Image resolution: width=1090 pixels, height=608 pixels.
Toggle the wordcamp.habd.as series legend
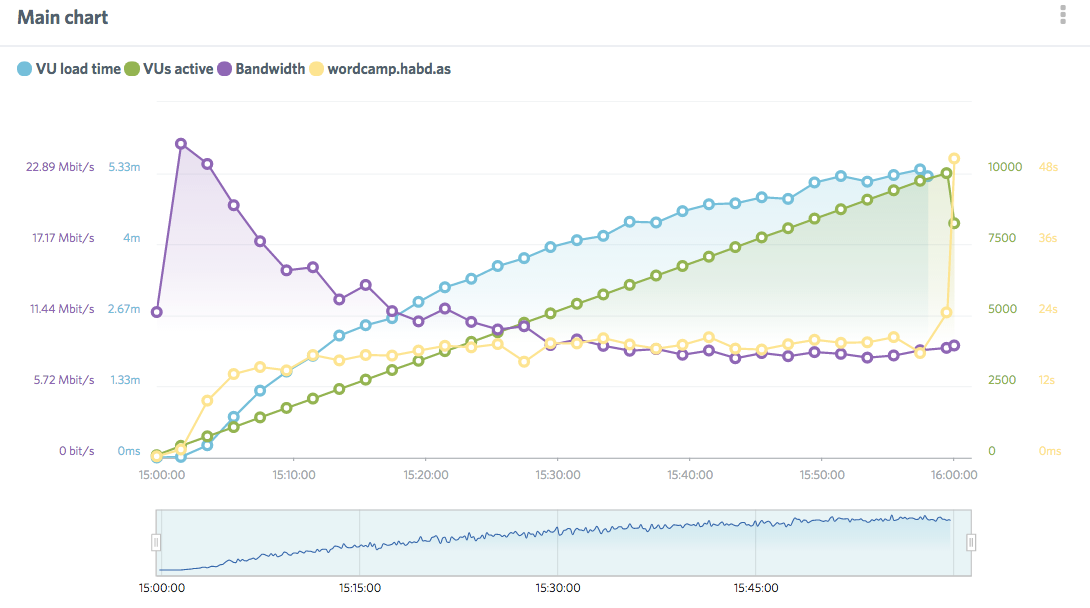point(388,70)
